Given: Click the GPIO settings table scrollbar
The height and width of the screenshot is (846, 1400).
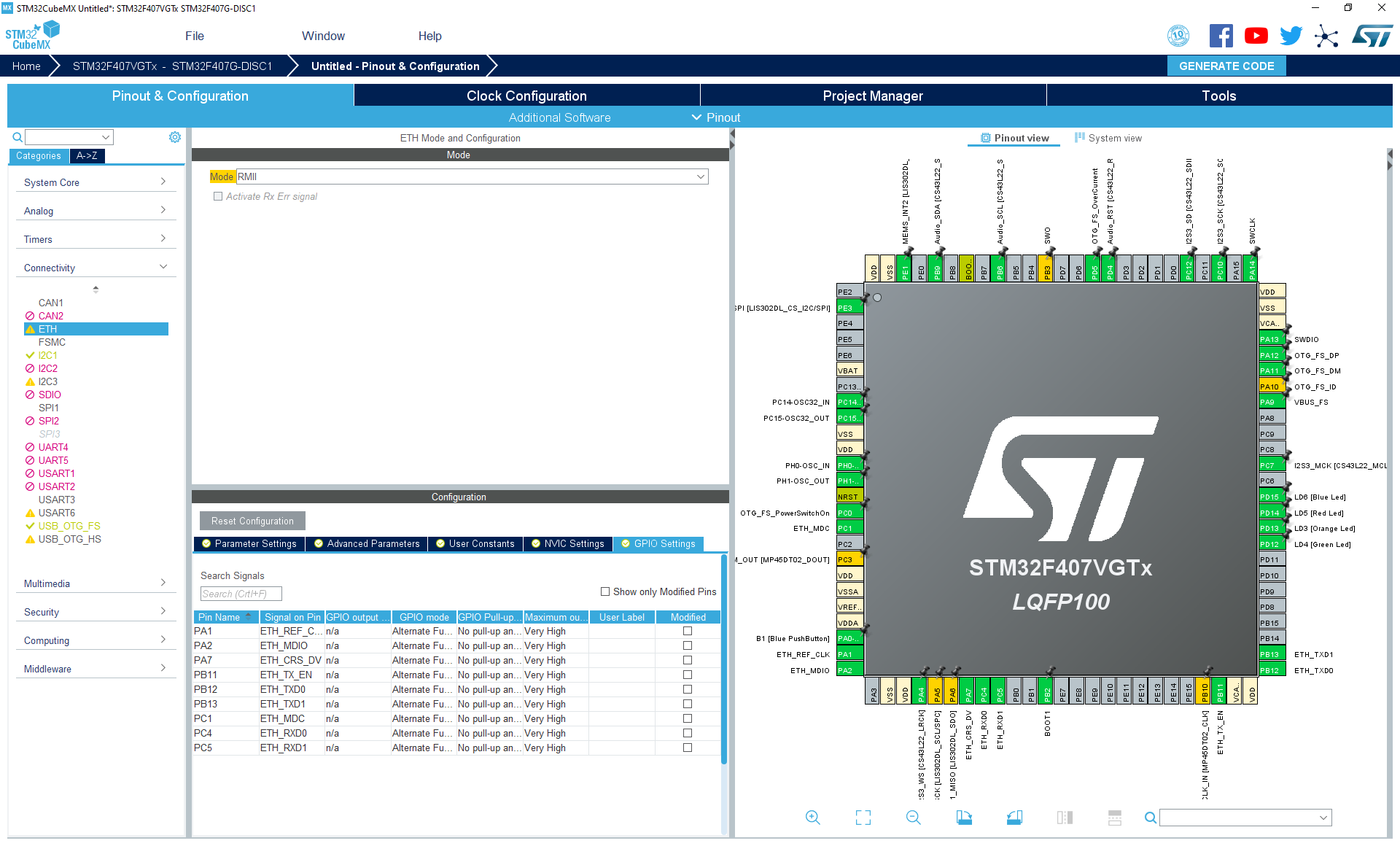Looking at the screenshot, I should (724, 660).
